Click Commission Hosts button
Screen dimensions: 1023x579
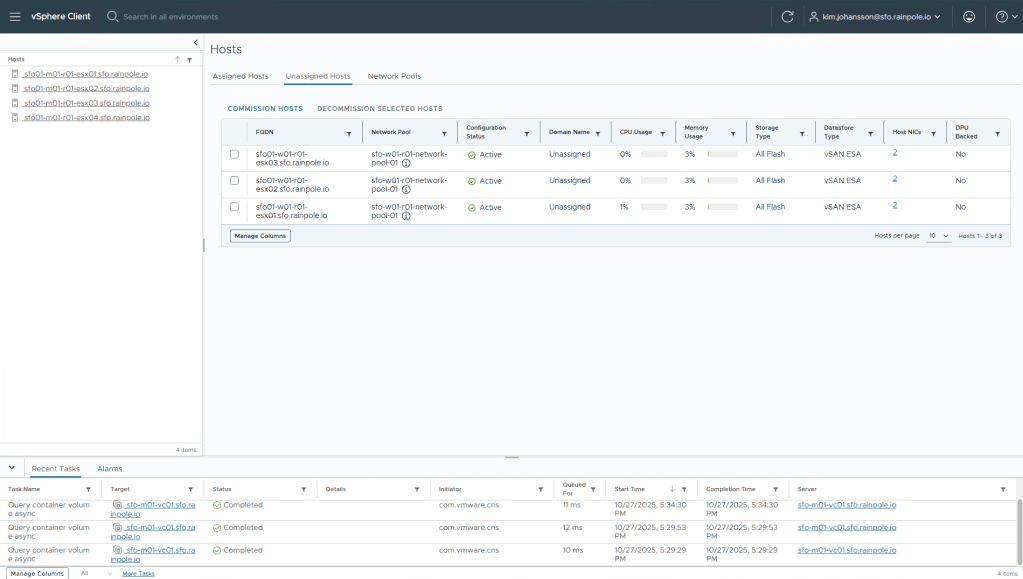(265, 108)
